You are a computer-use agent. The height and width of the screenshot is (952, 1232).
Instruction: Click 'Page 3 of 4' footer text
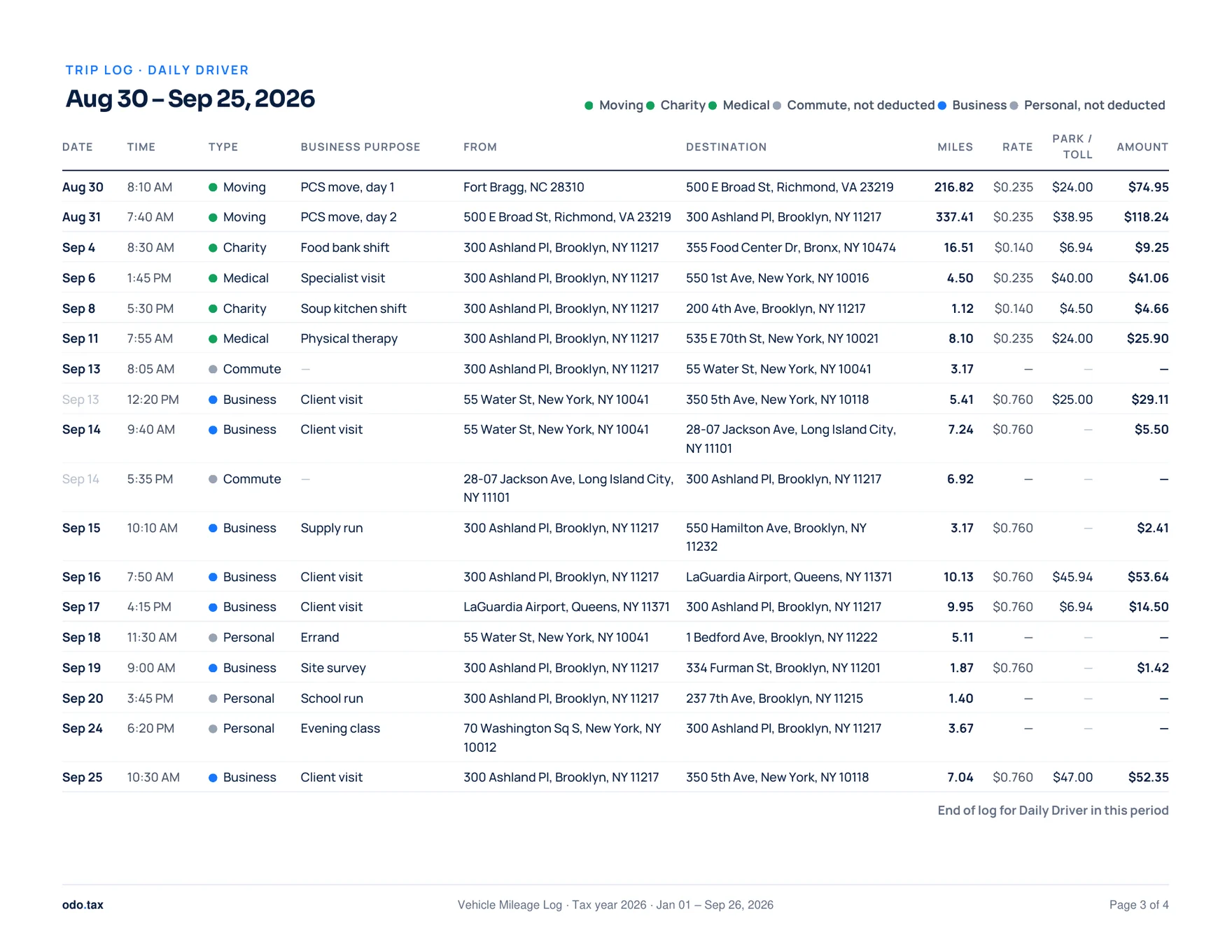(1139, 905)
